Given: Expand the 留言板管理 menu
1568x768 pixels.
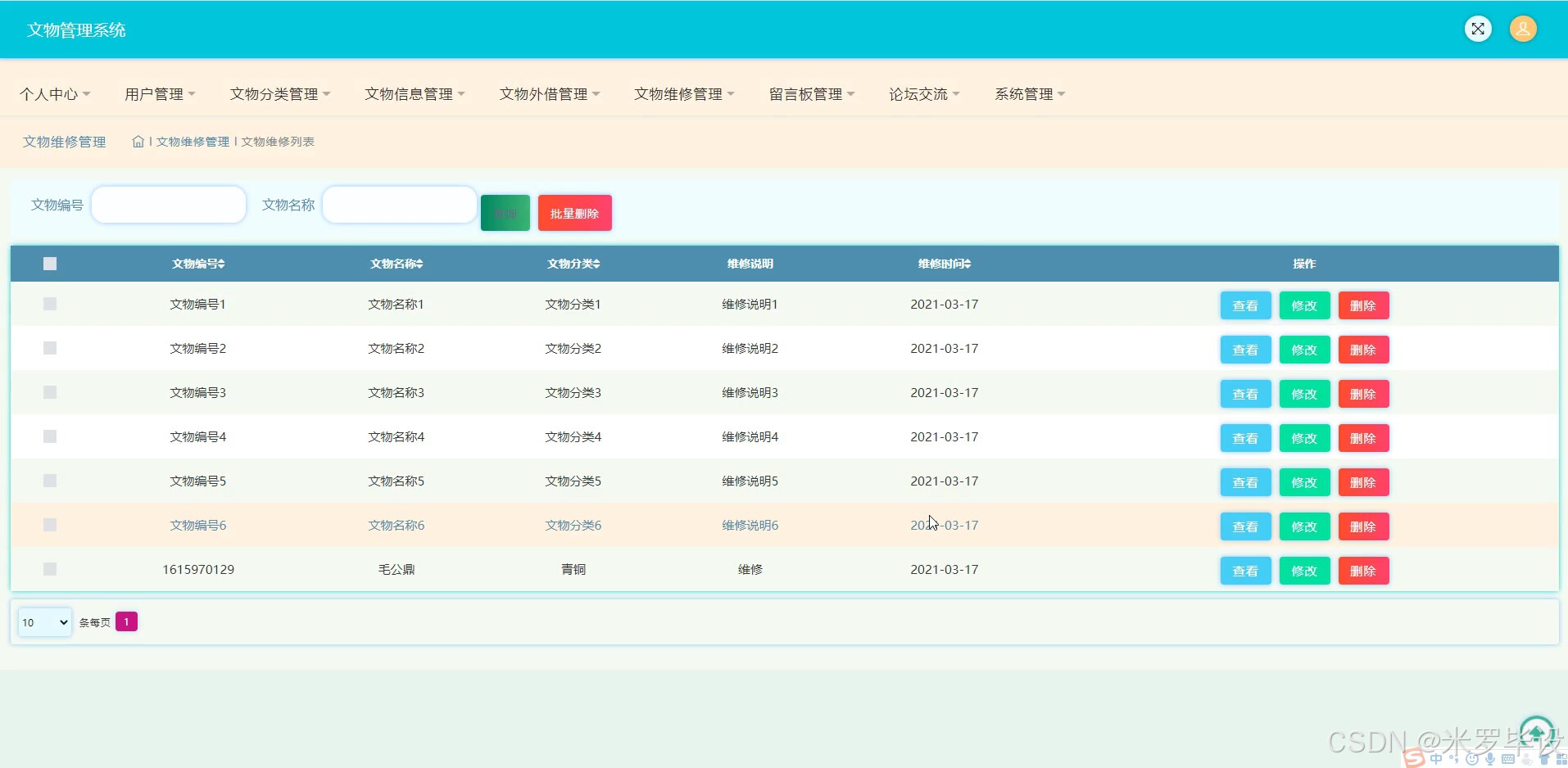Looking at the screenshot, I should (812, 94).
